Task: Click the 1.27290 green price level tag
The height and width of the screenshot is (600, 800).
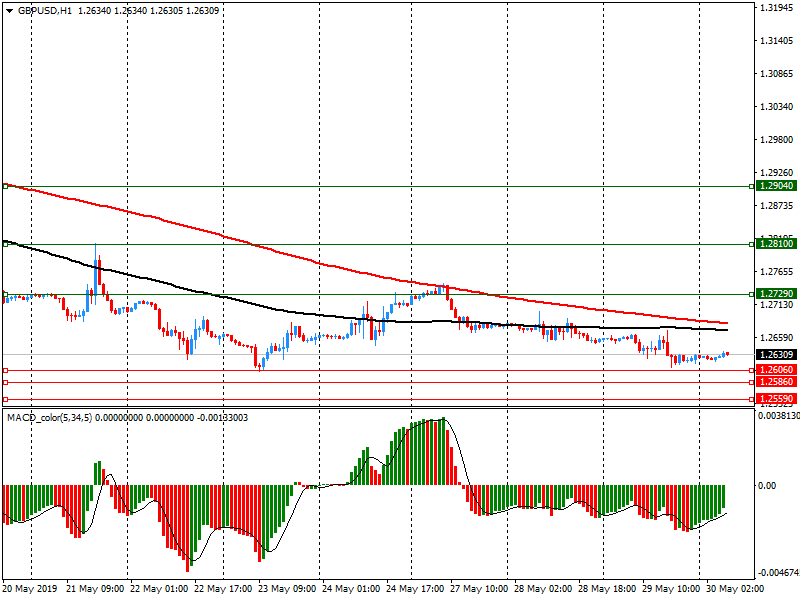Action: coord(775,294)
